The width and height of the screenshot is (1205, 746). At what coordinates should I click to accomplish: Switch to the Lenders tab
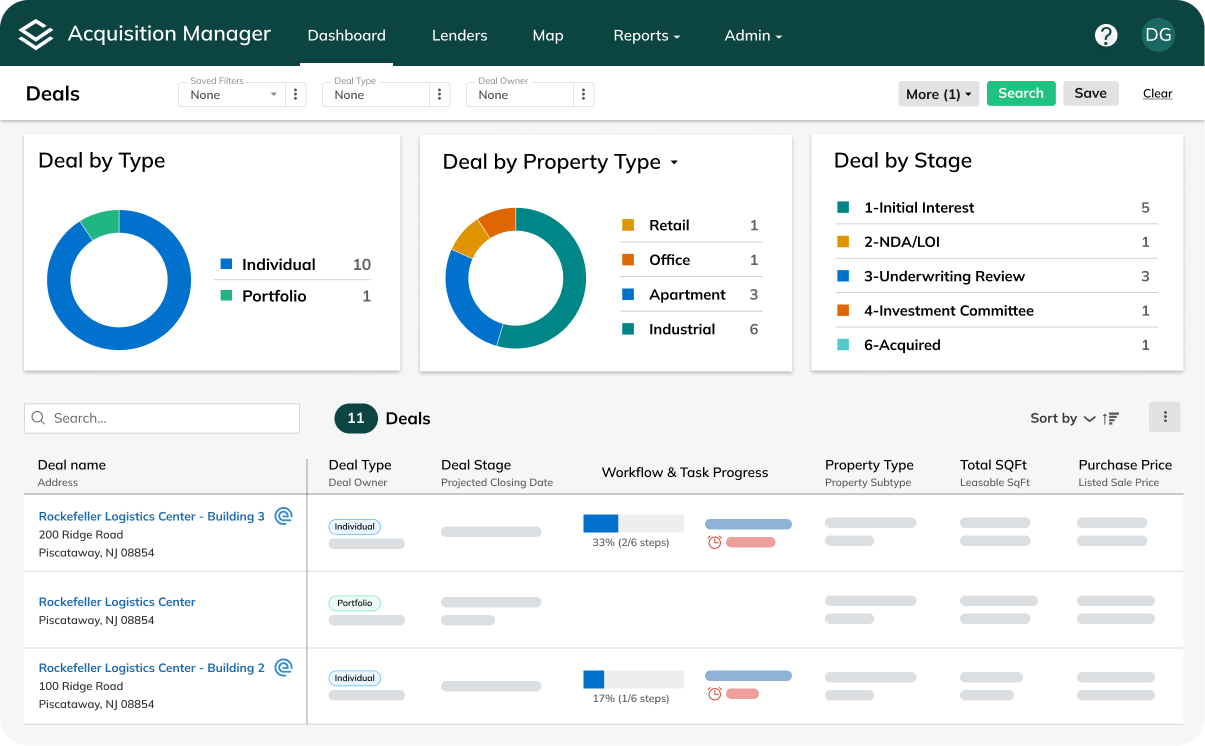(x=459, y=35)
